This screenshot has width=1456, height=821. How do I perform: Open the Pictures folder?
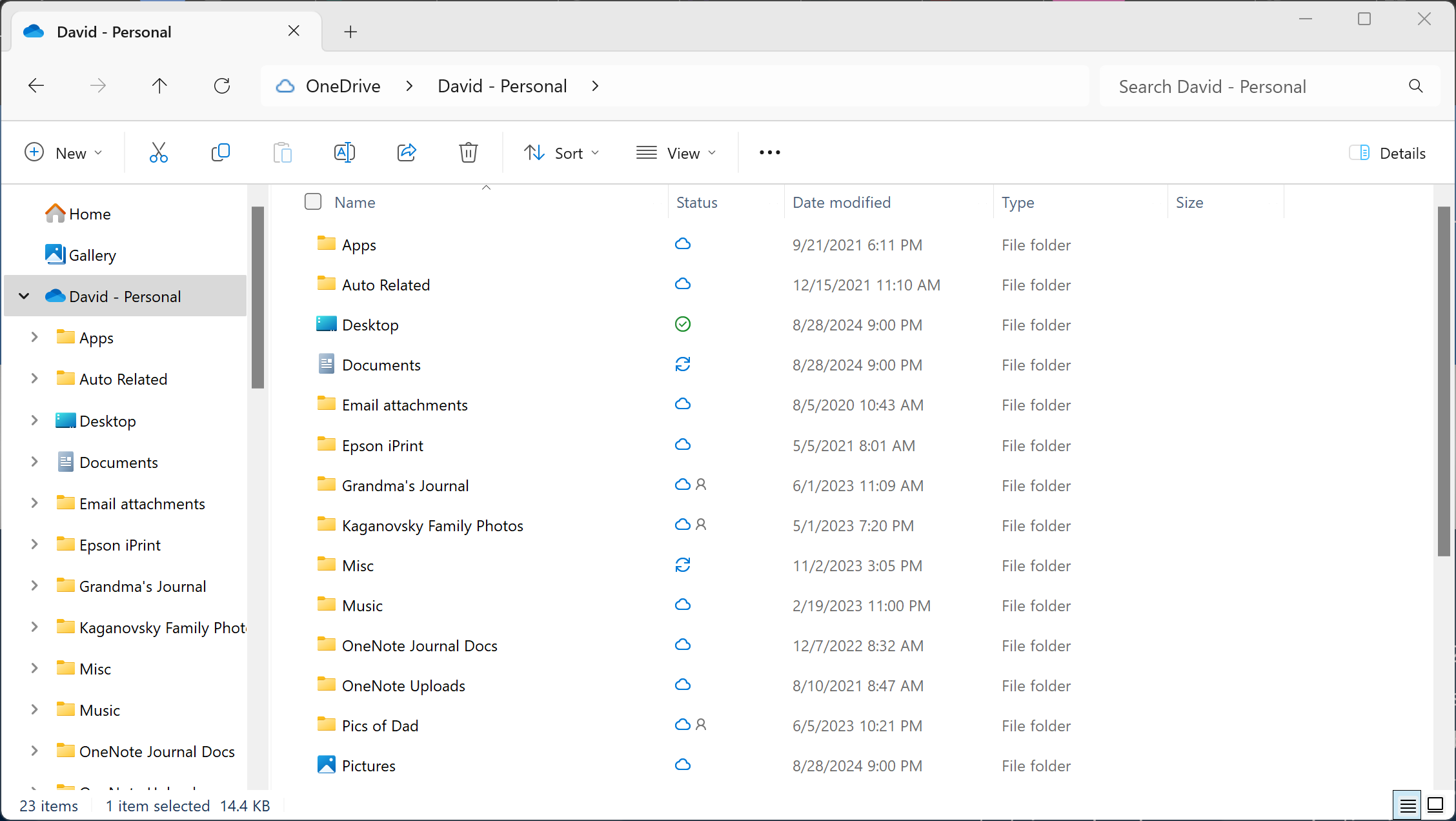[x=368, y=765]
